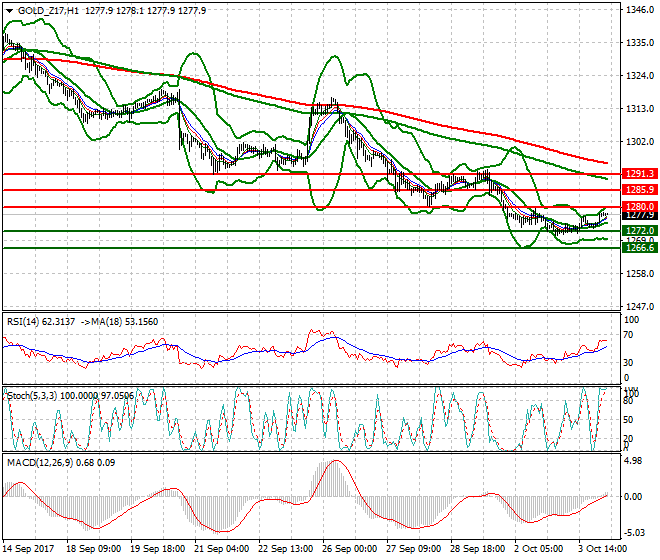
Task: Select the red 1291.3 price label
Action: [639, 173]
